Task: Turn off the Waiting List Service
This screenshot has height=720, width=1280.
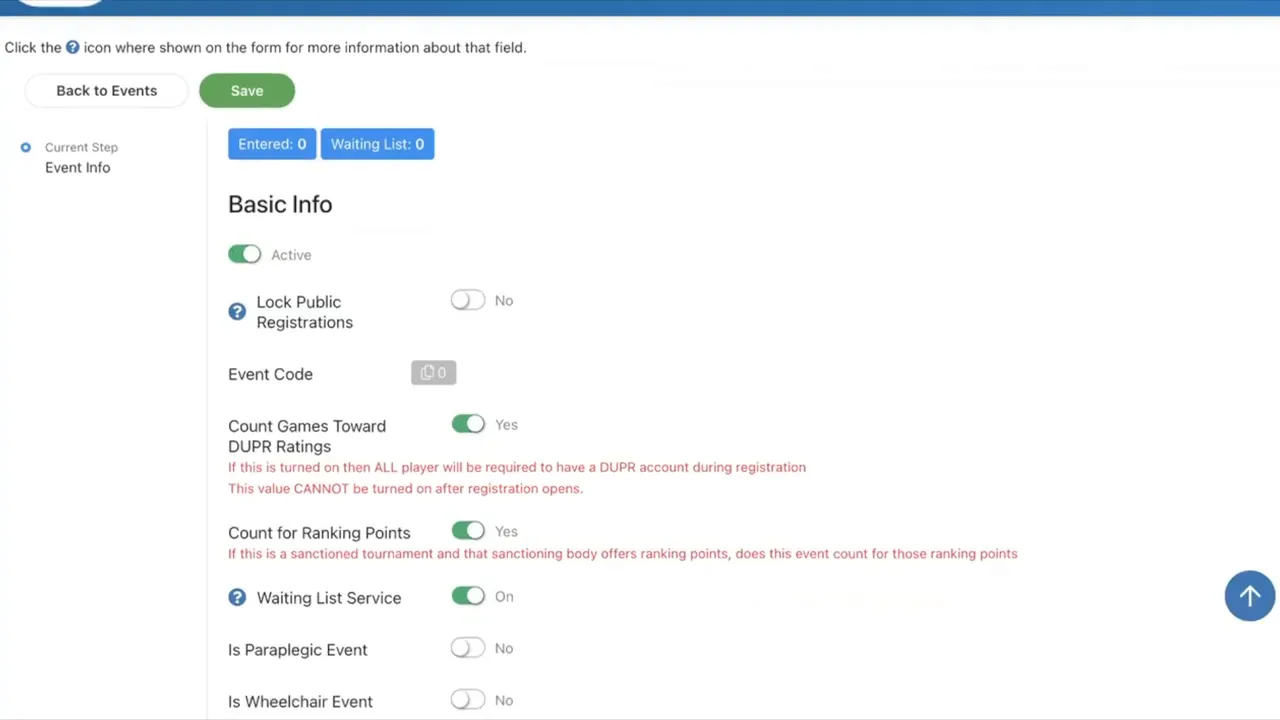Action: click(467, 596)
